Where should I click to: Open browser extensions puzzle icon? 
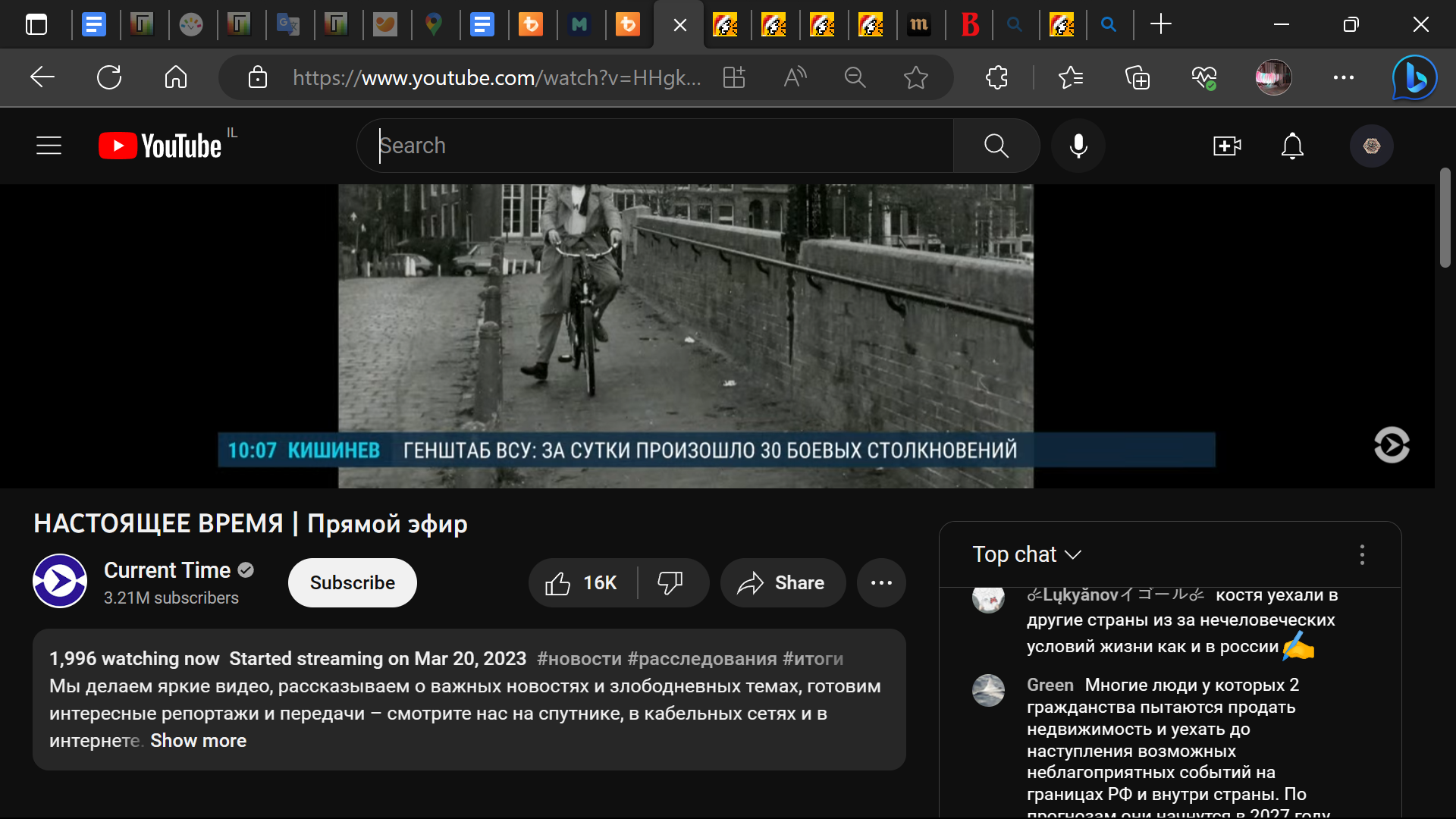pyautogui.click(x=996, y=77)
